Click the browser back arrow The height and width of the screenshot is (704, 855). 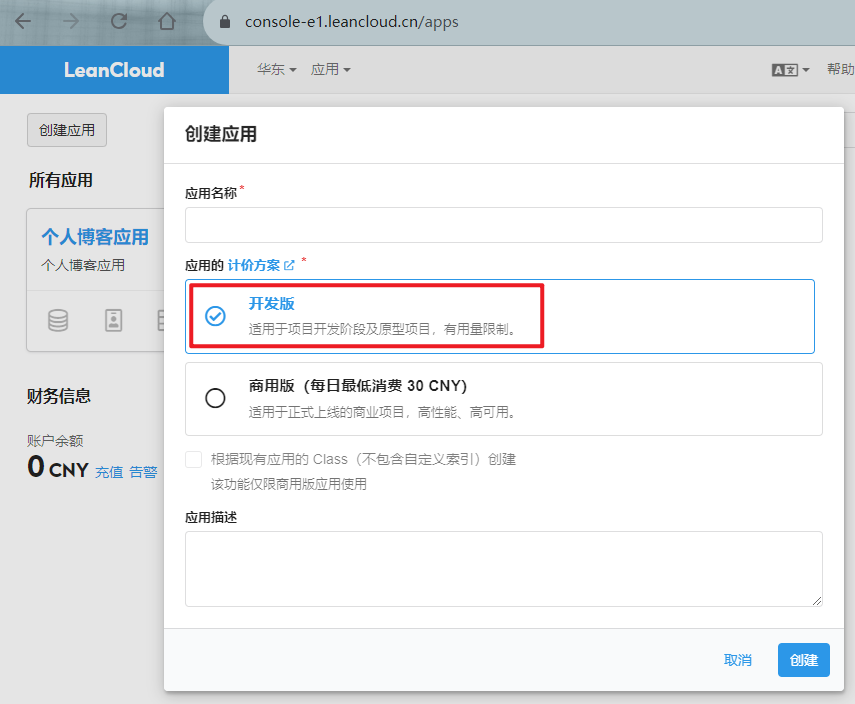click(23, 21)
